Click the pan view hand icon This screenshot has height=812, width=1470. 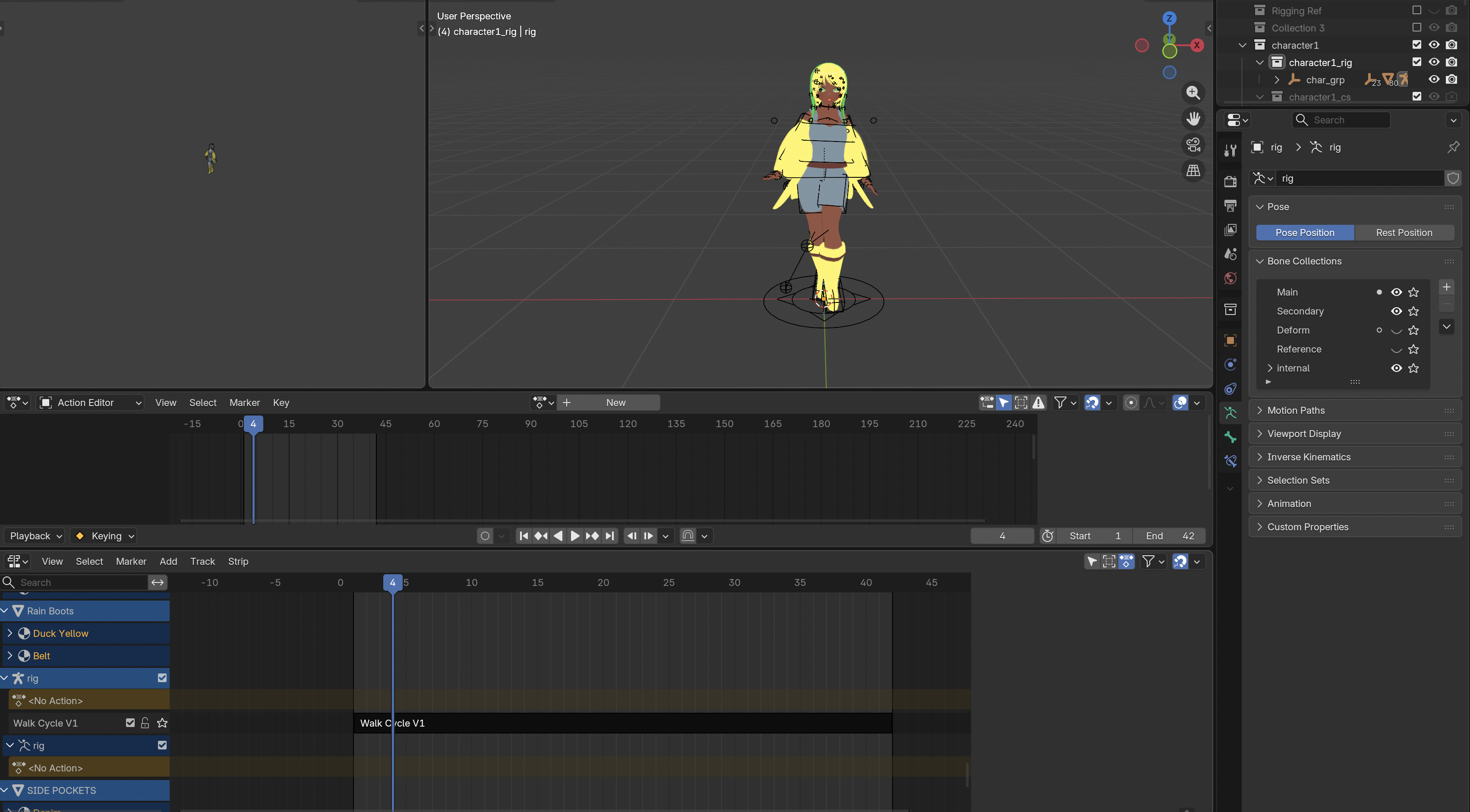click(x=1192, y=119)
